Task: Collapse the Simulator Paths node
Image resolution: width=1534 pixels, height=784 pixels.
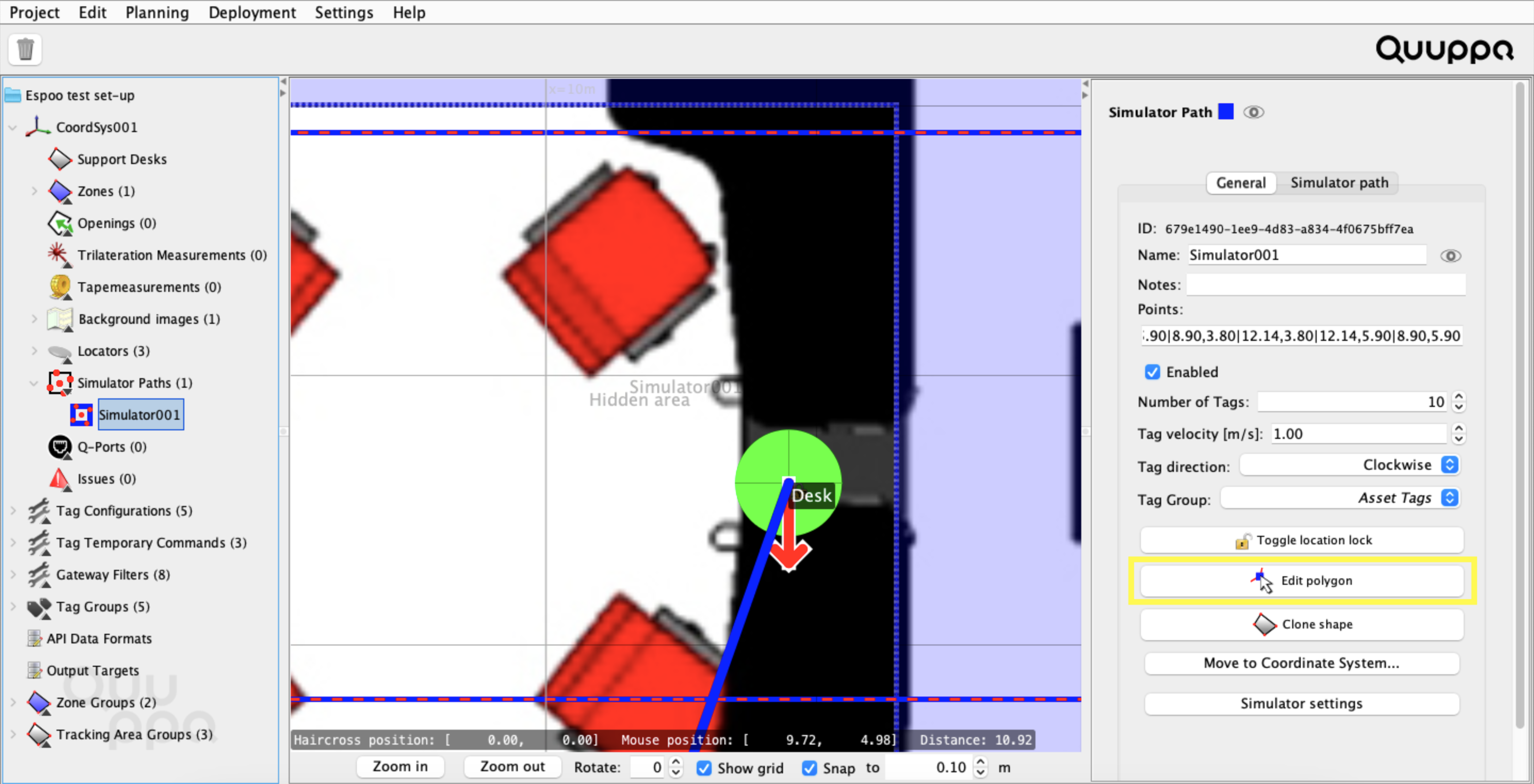Action: (x=34, y=383)
